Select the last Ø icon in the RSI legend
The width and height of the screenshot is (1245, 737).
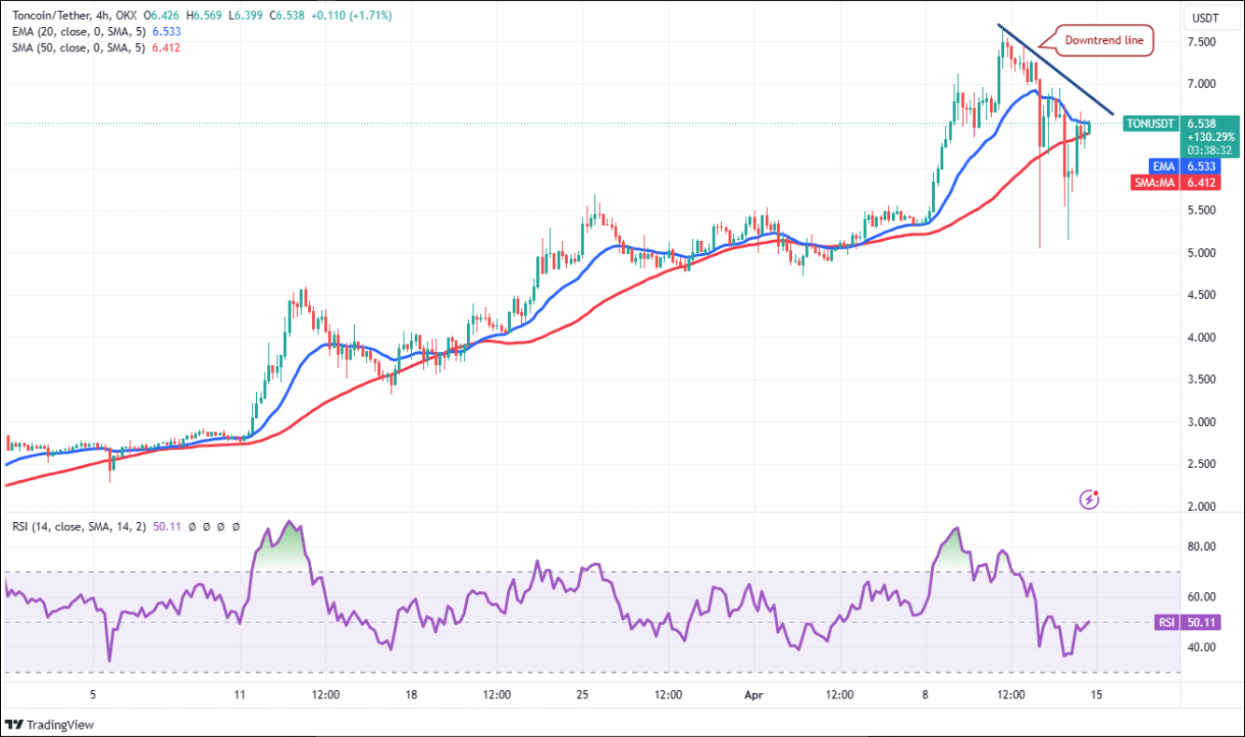click(234, 526)
